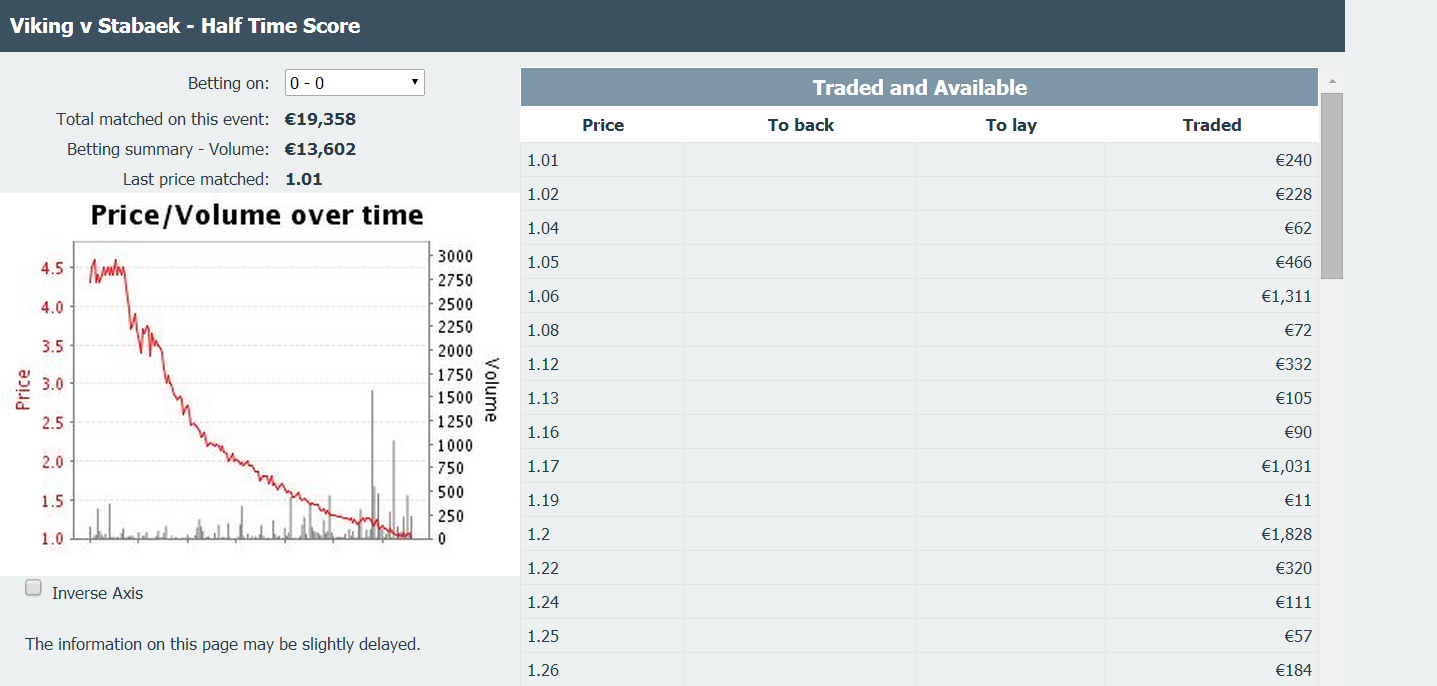Click the Last price matched label
The image size is (1437, 686).
[196, 179]
